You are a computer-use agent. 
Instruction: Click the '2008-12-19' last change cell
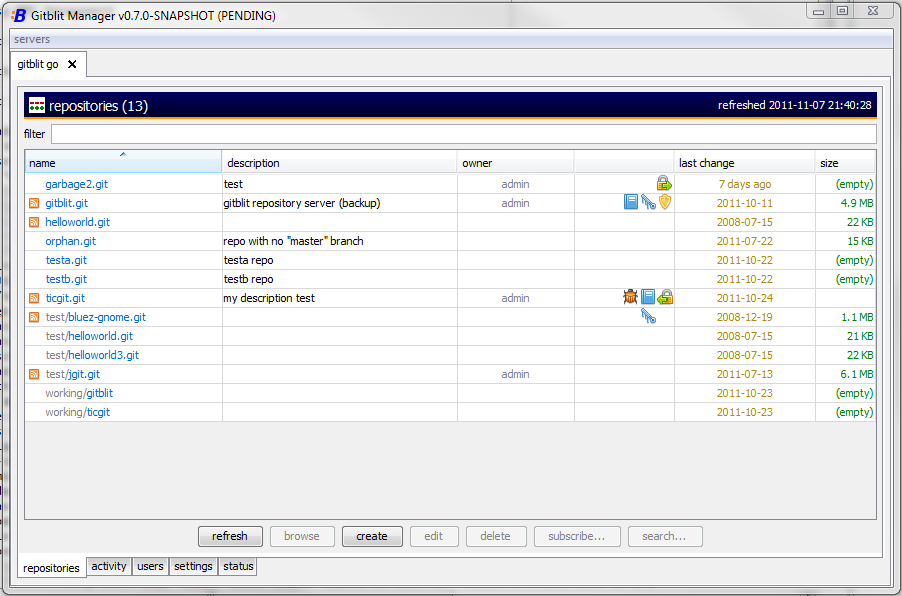coord(744,317)
